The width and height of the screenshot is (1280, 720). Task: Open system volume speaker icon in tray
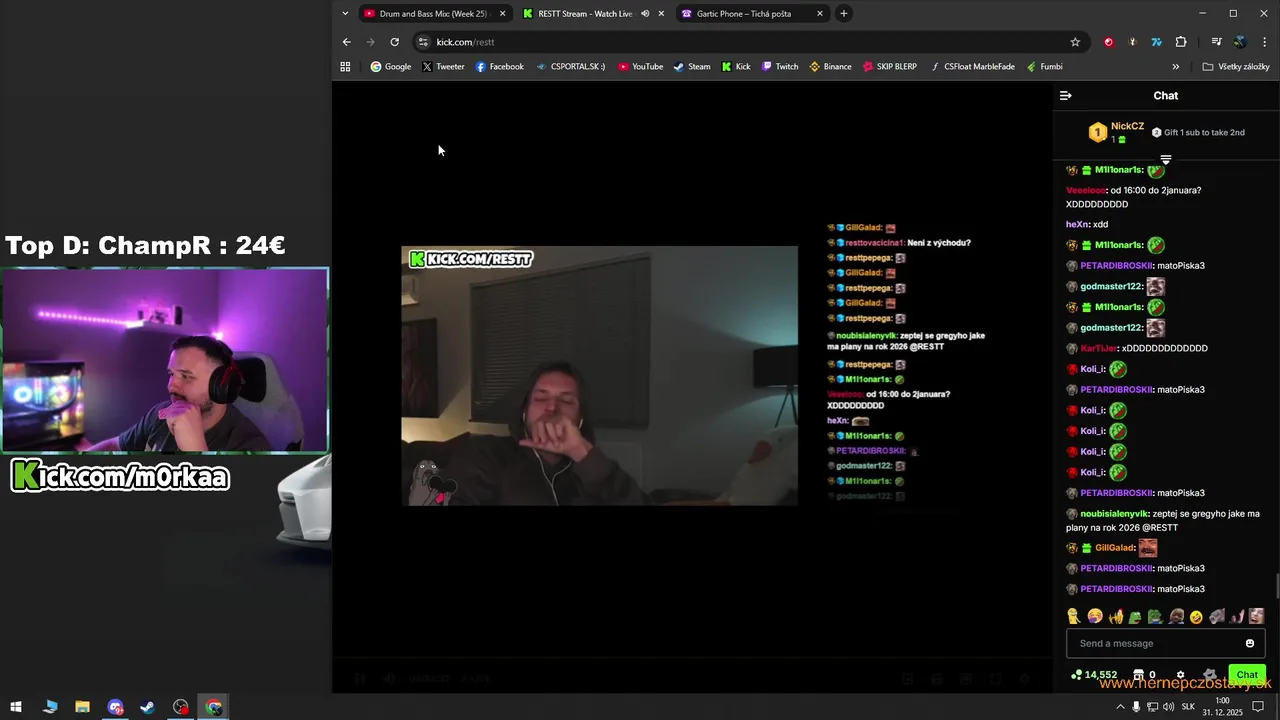point(1168,707)
